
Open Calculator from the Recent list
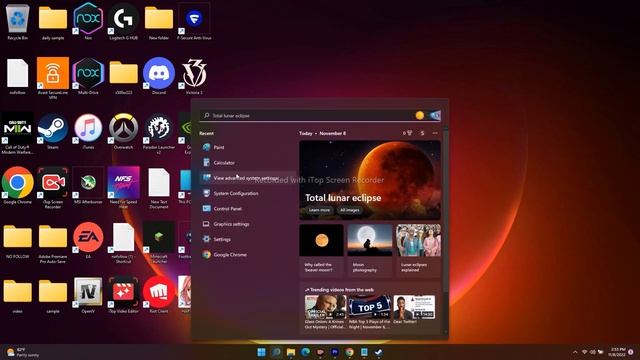tap(247, 162)
